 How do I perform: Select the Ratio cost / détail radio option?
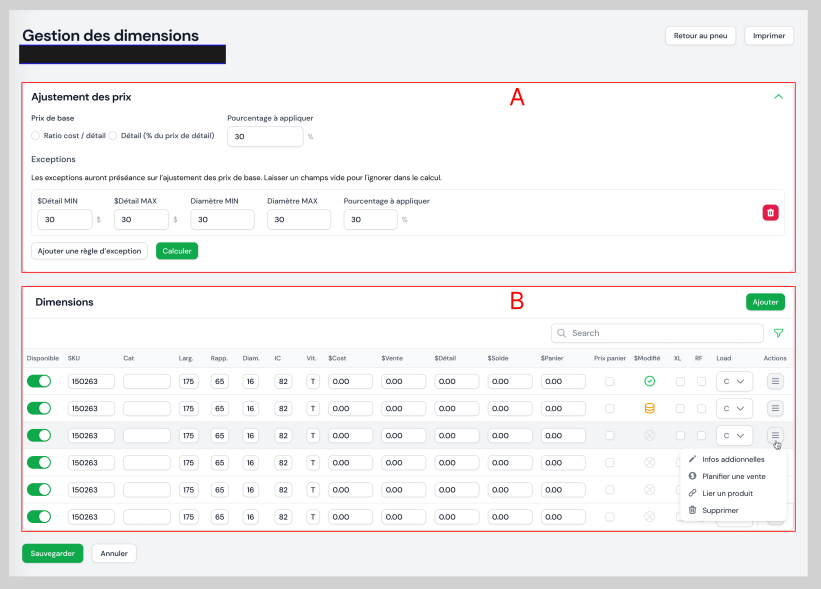[36, 136]
